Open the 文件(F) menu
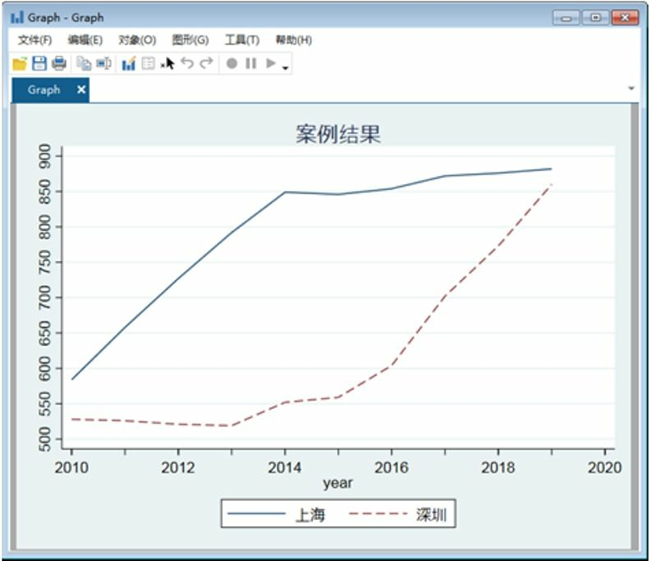Screen dimensions: 650x561 pyautogui.click(x=35, y=40)
